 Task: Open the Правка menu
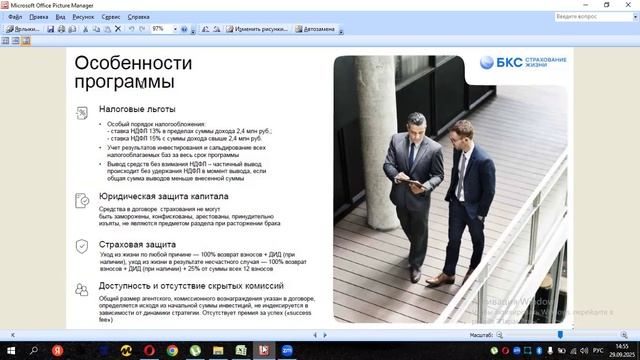[38, 17]
